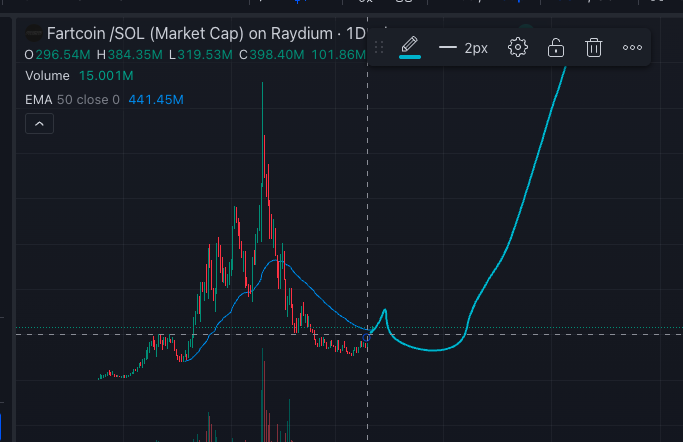
Task: Grab the floating toolbar drag handle
Action: coord(379,47)
